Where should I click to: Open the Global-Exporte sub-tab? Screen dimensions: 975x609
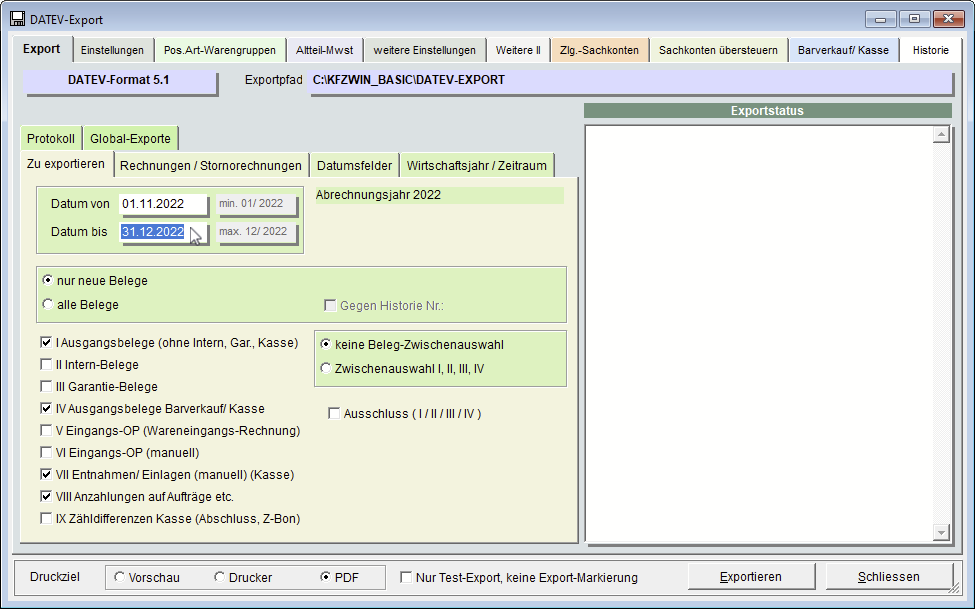pos(130,138)
